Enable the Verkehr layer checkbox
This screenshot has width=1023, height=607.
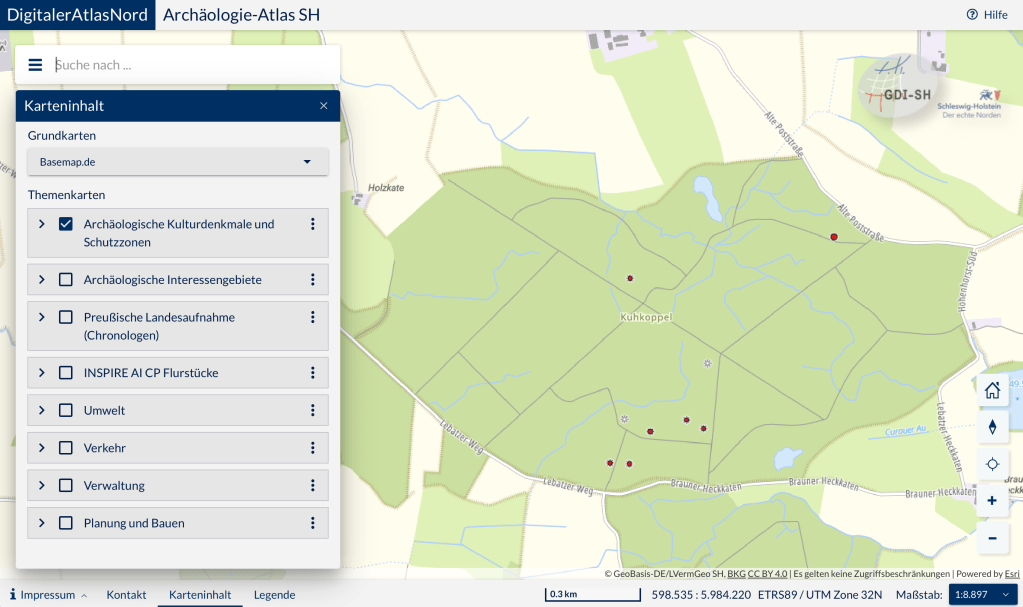tap(66, 448)
